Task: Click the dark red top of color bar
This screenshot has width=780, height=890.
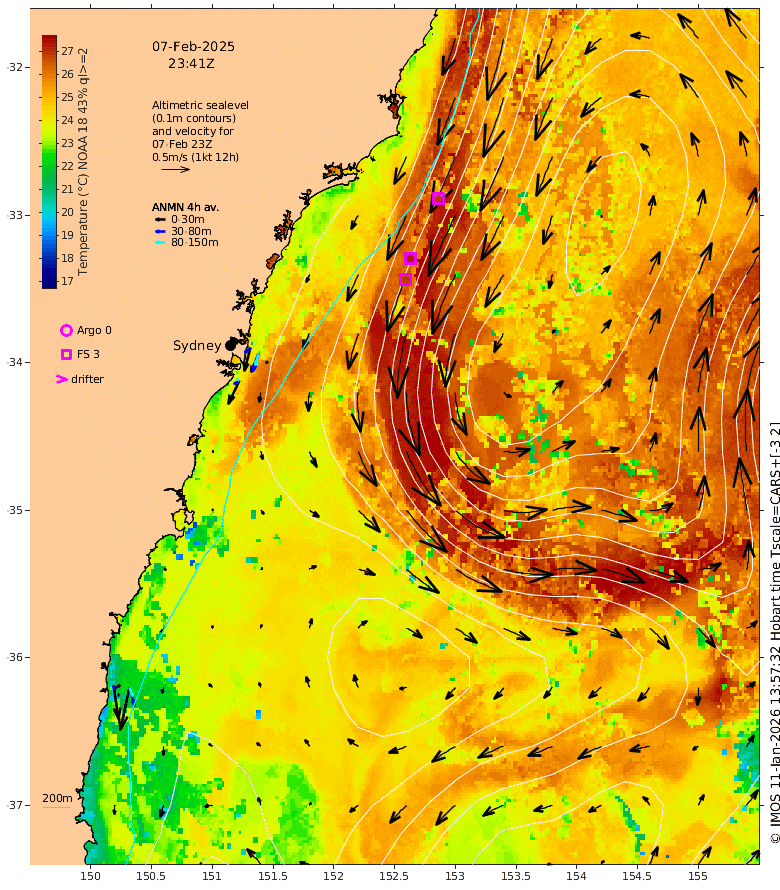Action: pyautogui.click(x=49, y=40)
